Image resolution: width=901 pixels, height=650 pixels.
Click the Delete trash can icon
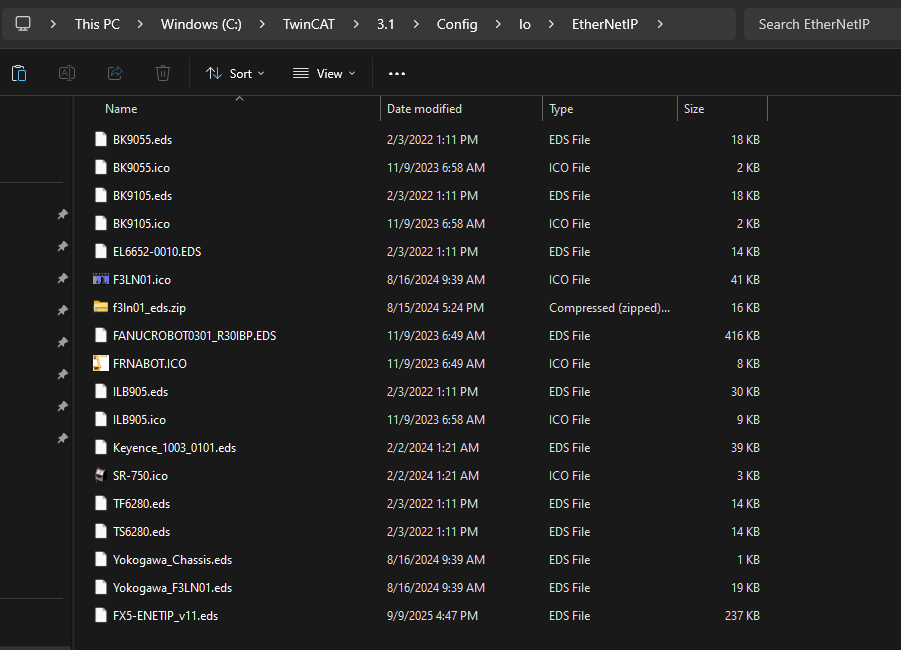click(163, 73)
